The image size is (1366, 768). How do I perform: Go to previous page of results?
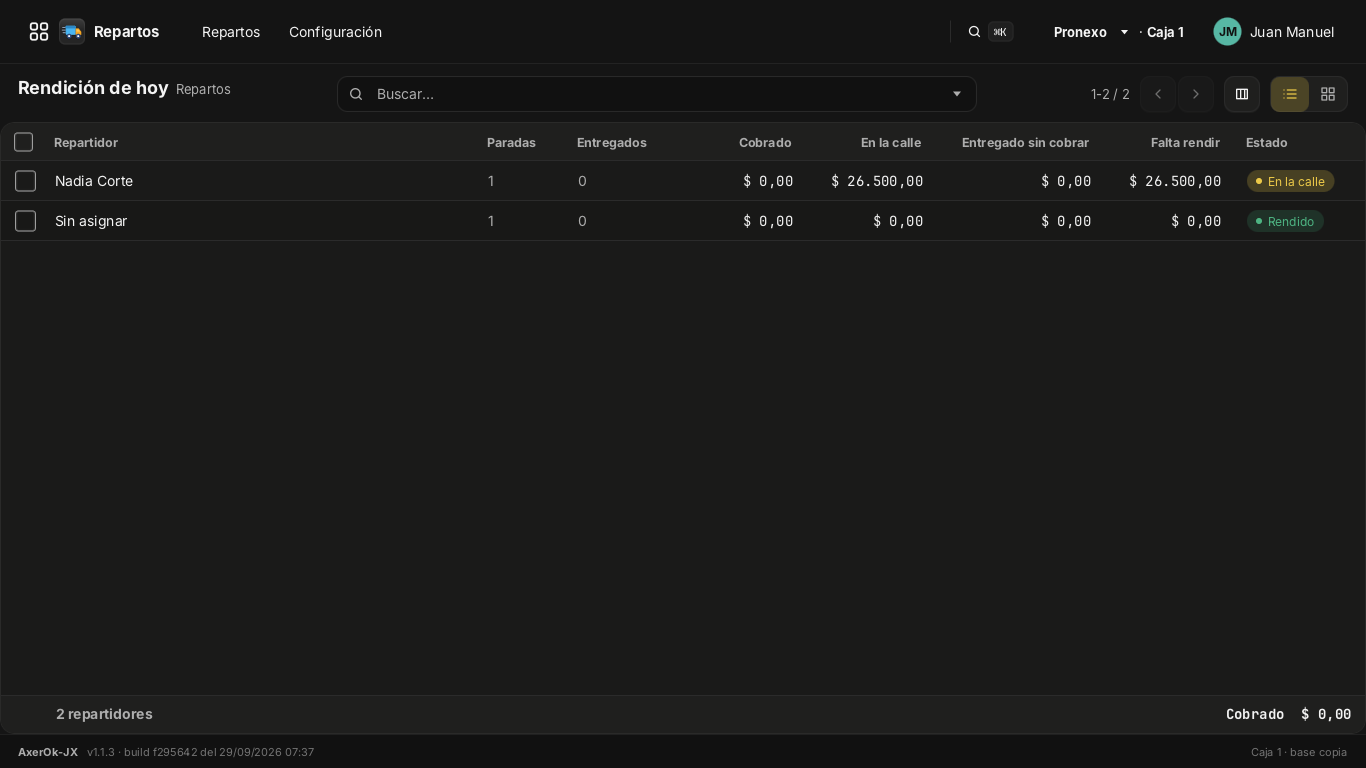[1158, 94]
